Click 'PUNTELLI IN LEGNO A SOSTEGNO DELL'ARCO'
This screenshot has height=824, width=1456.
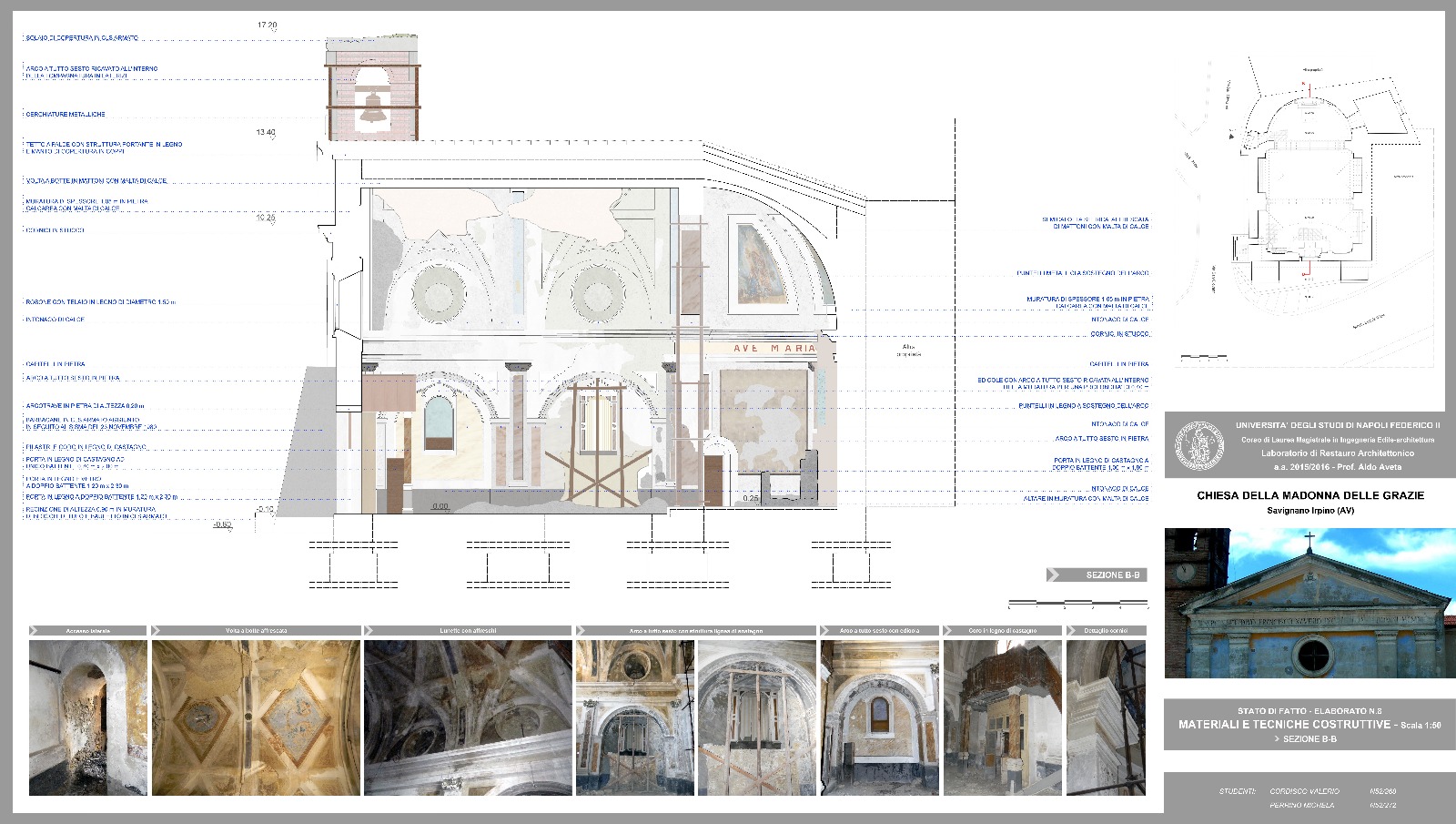pos(1082,406)
